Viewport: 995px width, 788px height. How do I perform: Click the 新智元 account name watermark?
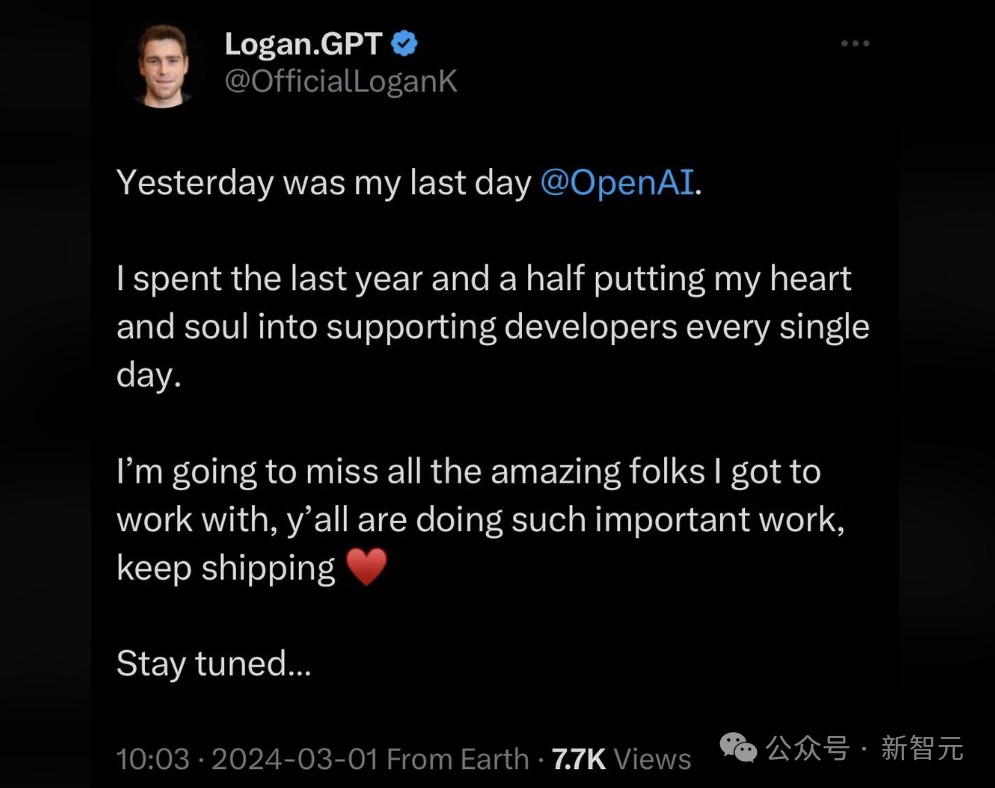921,747
